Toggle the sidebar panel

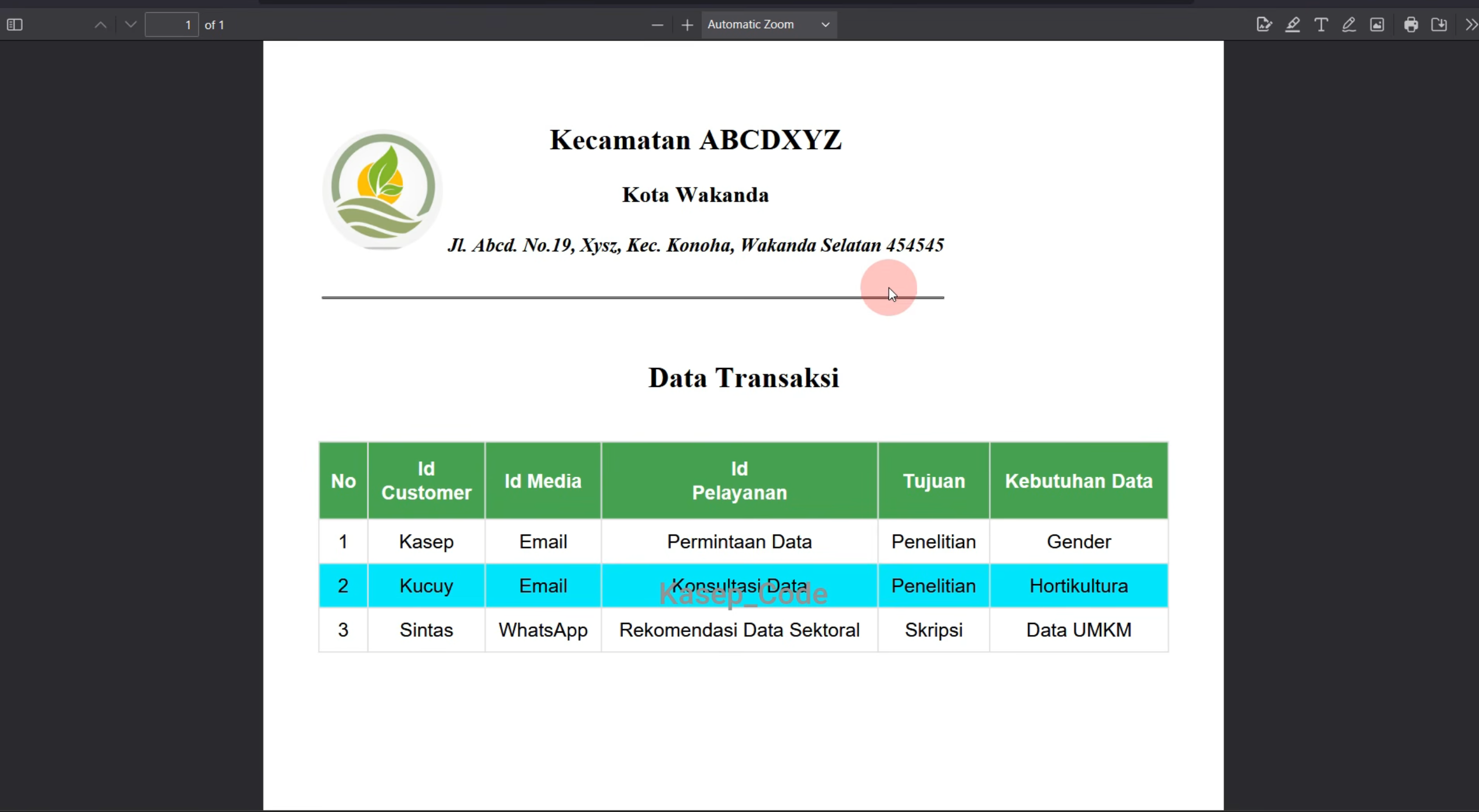15,25
